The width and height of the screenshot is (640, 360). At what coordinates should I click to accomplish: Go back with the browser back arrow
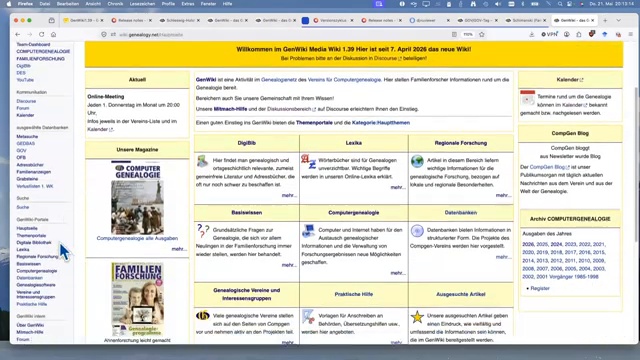point(18,35)
